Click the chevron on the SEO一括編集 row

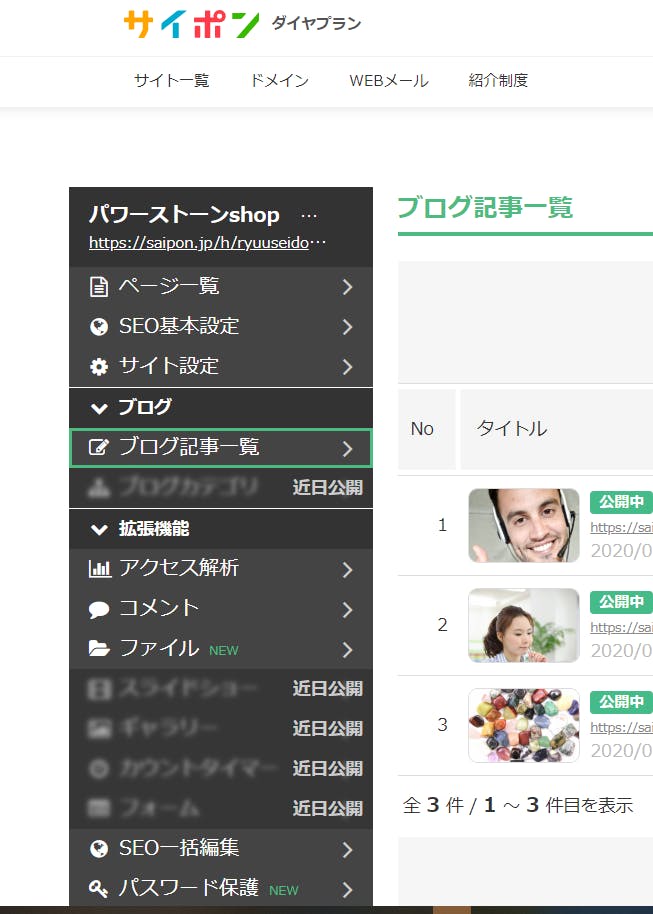[x=347, y=850]
